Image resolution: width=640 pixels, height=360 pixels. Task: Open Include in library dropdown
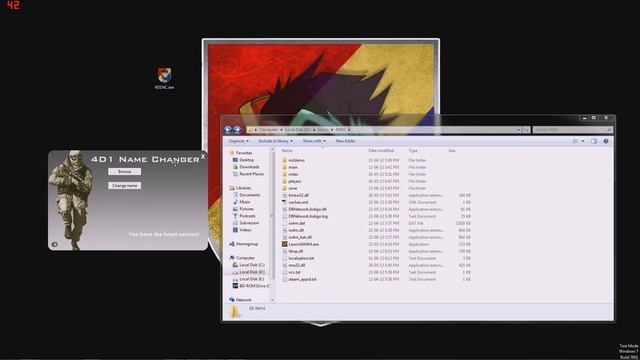276,141
